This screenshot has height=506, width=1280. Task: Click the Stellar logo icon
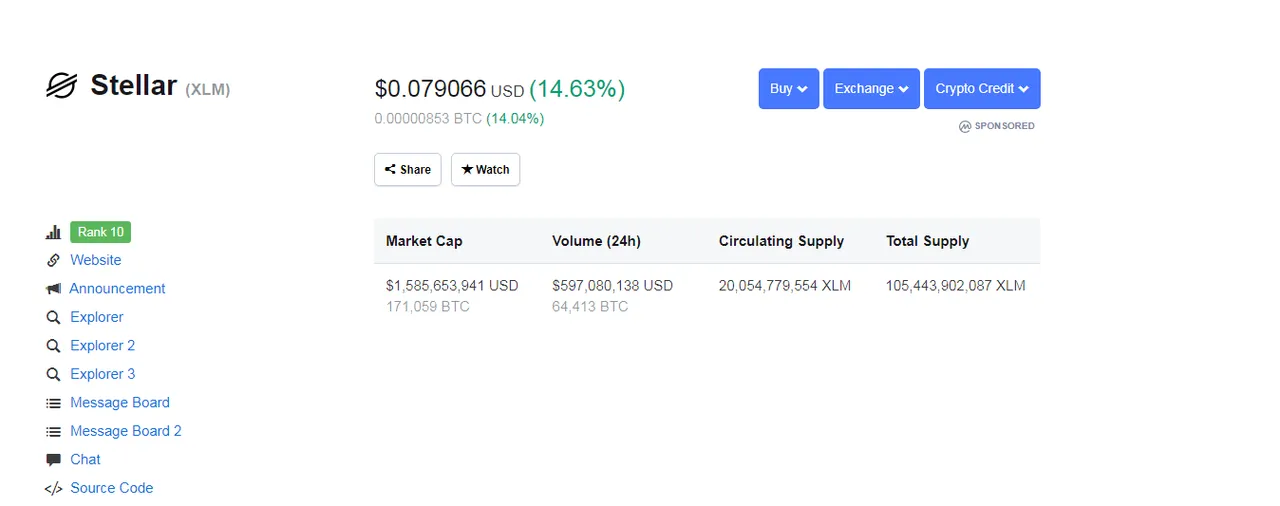[x=61, y=86]
